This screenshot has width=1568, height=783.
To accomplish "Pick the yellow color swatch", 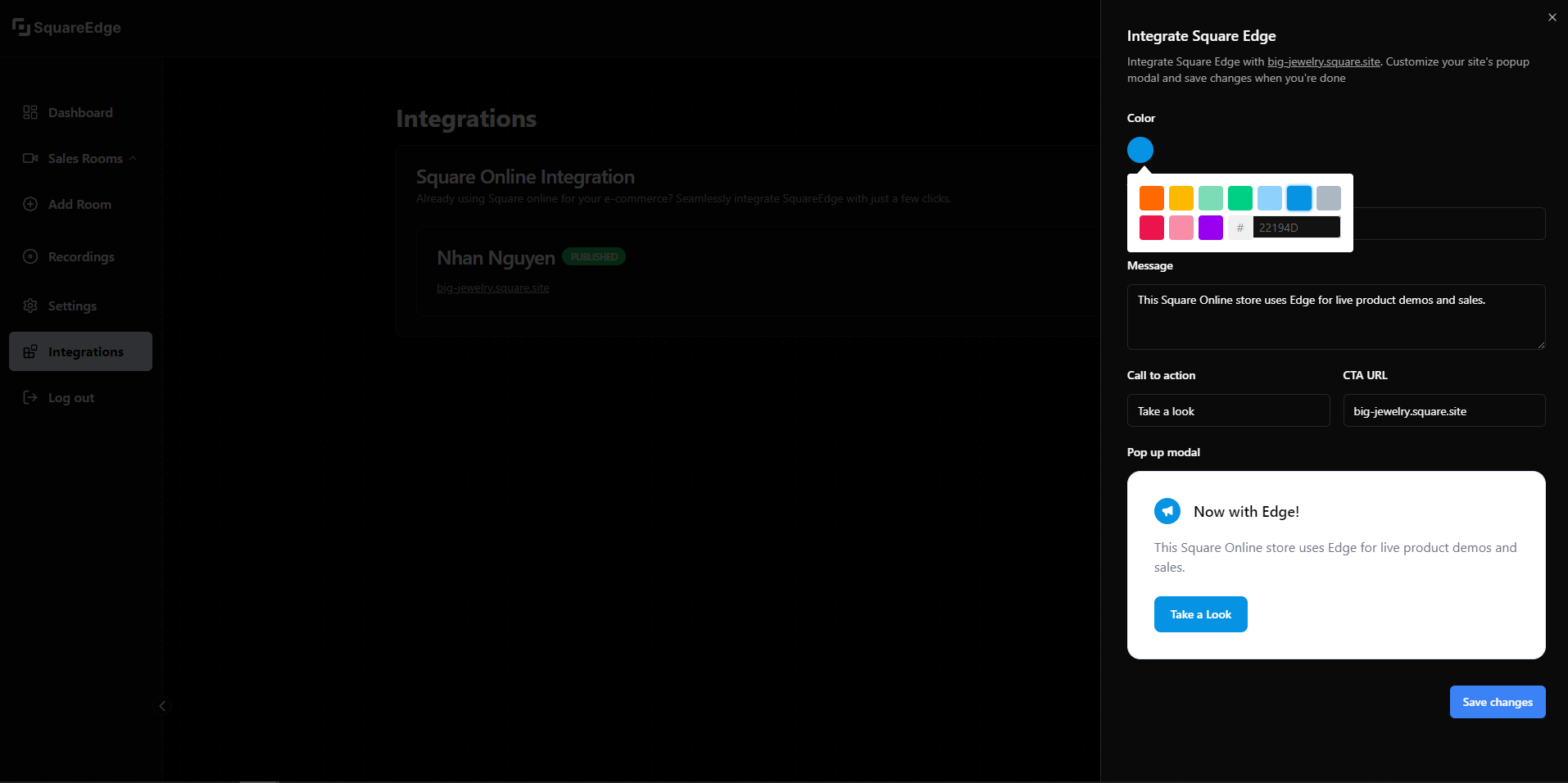I will point(1181,198).
